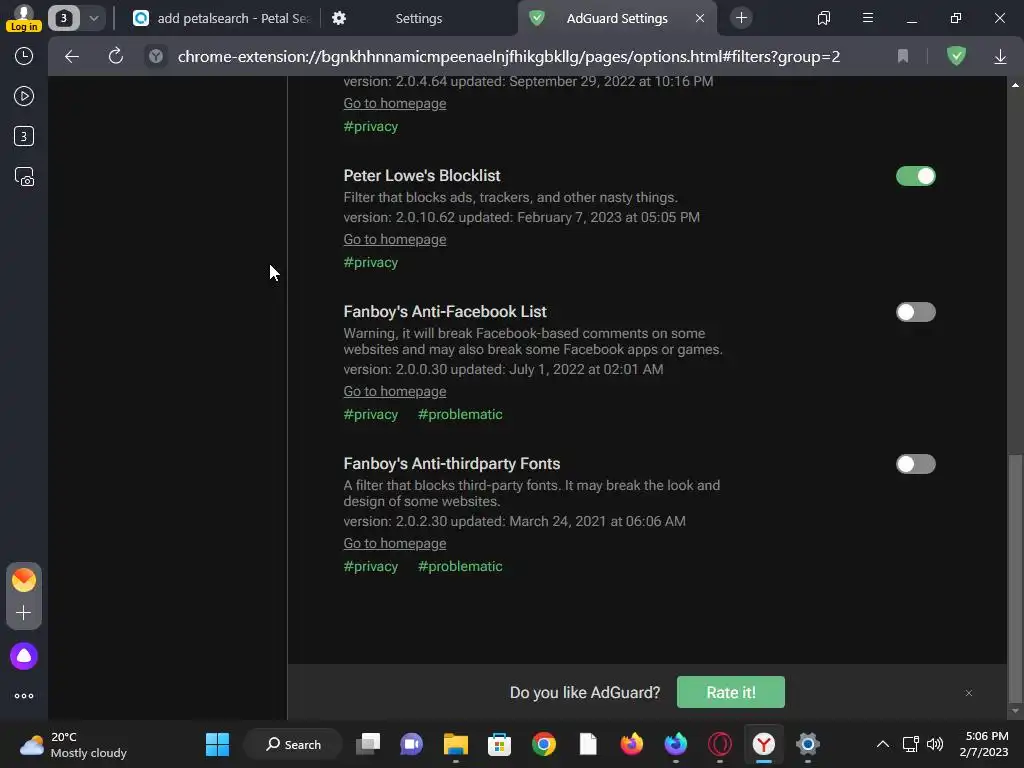Click the scrollbar down arrow
This screenshot has width=1024, height=768.
pos(1015,711)
